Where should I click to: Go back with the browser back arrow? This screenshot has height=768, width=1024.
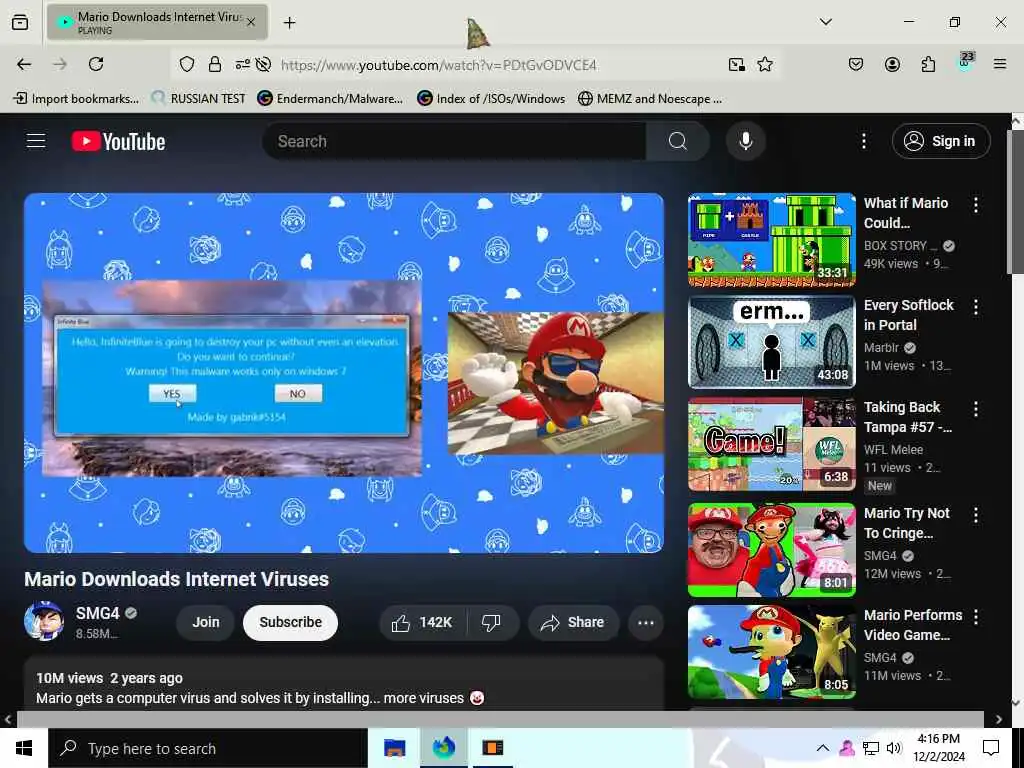coord(24,64)
